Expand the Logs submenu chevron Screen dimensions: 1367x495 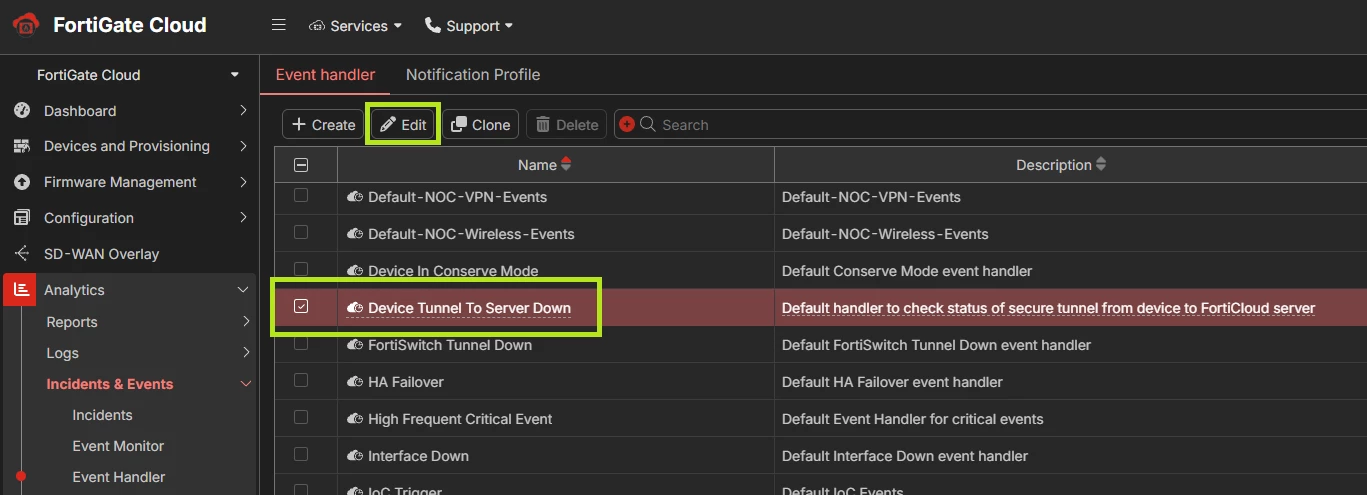[245, 353]
